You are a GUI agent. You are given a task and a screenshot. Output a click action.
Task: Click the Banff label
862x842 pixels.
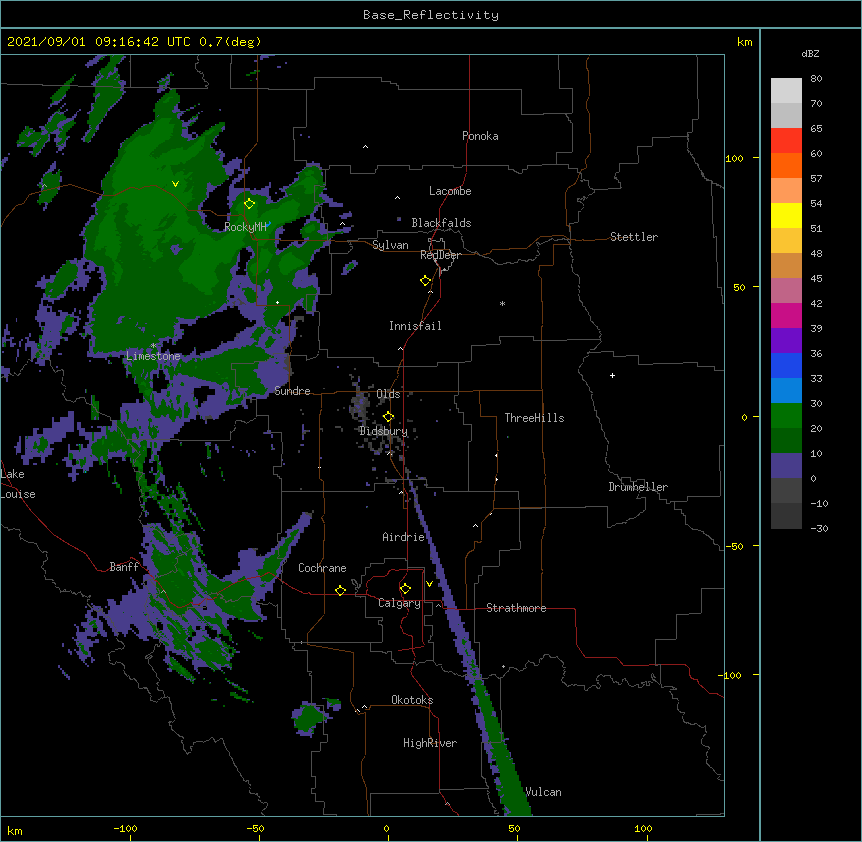pyautogui.click(x=124, y=567)
